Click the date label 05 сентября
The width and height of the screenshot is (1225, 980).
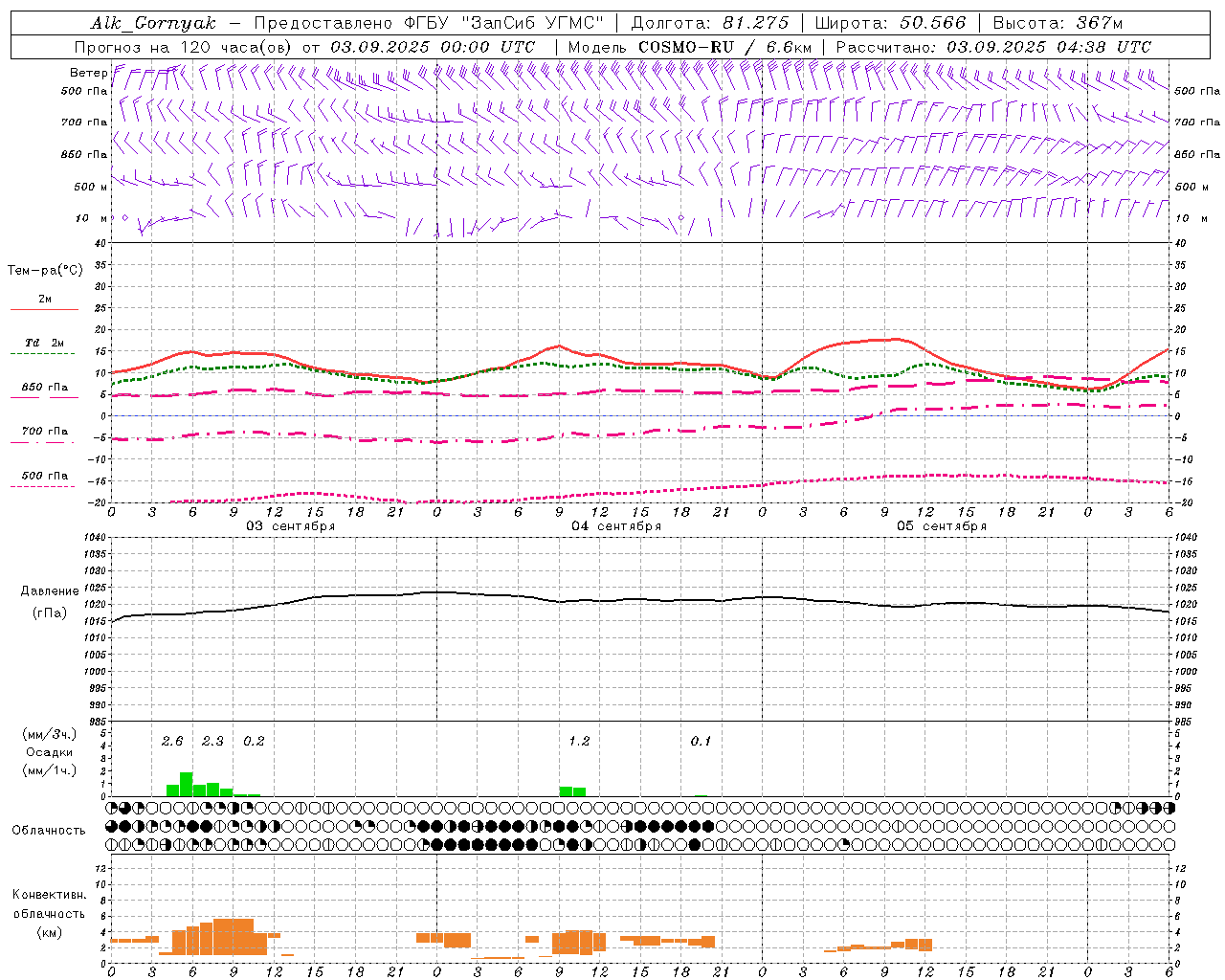[x=942, y=525]
